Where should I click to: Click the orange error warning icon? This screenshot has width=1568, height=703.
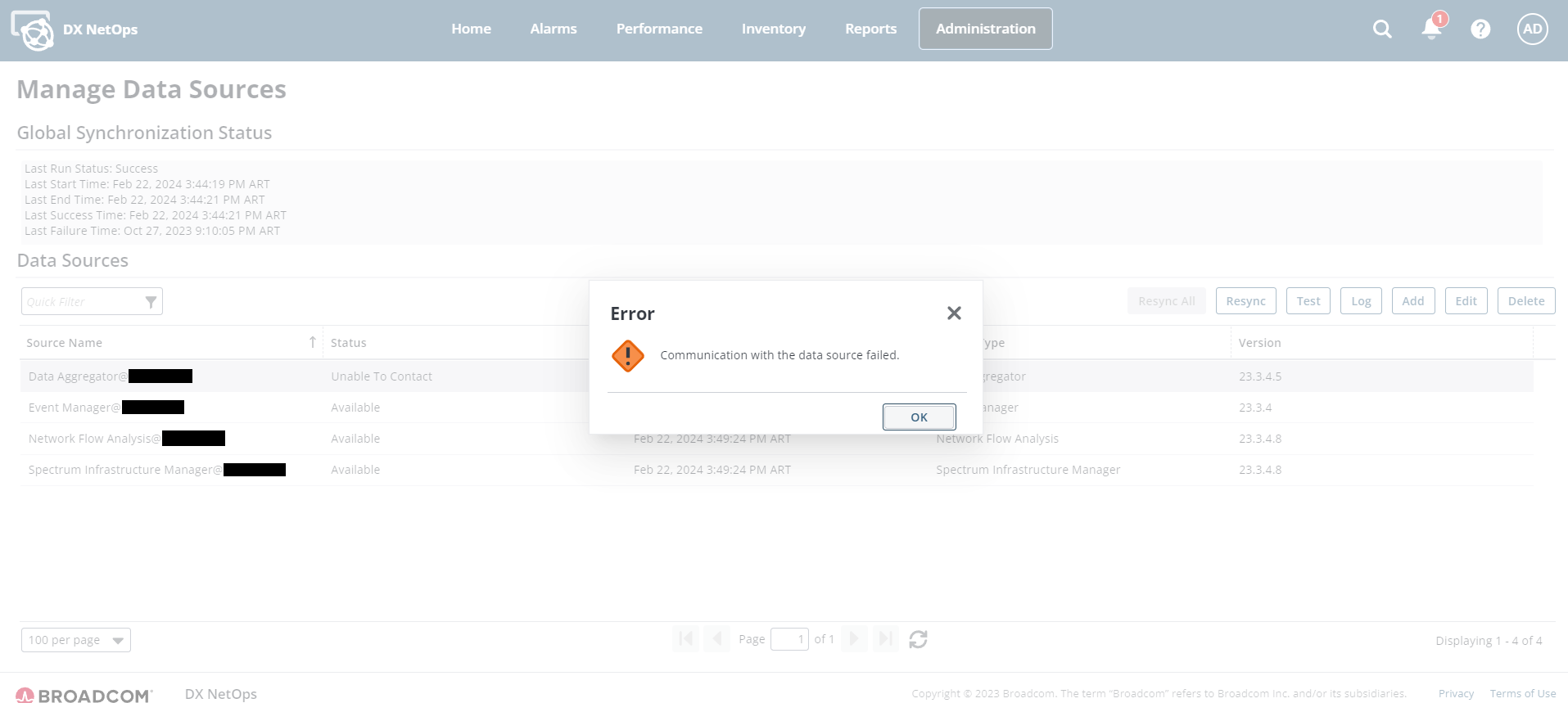pyautogui.click(x=628, y=356)
